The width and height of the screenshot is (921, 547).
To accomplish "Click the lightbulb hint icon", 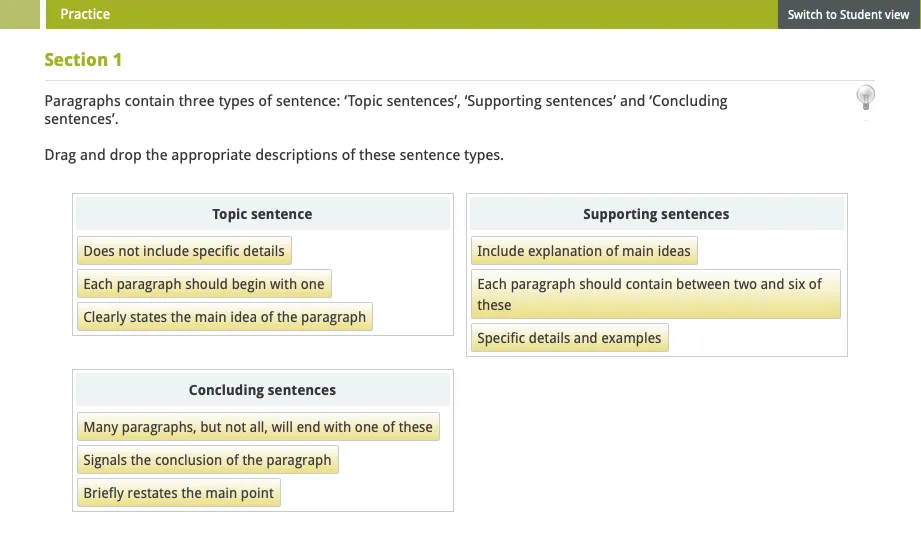I will (x=866, y=97).
